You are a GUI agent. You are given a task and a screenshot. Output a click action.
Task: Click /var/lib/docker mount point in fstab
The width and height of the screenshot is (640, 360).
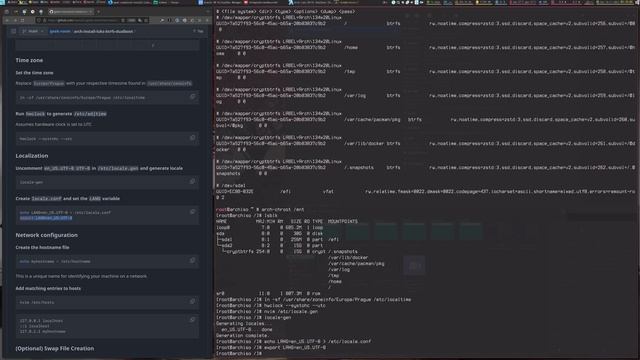tap(364, 144)
